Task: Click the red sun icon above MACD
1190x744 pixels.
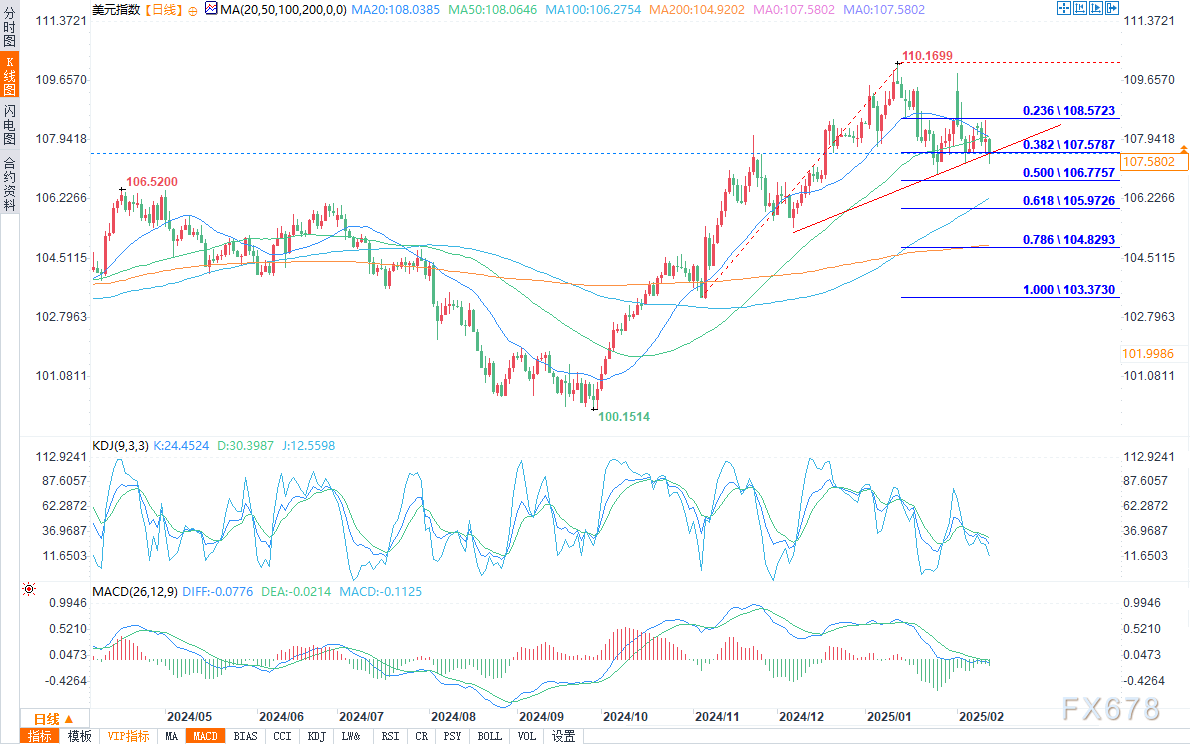Action: 28,590
